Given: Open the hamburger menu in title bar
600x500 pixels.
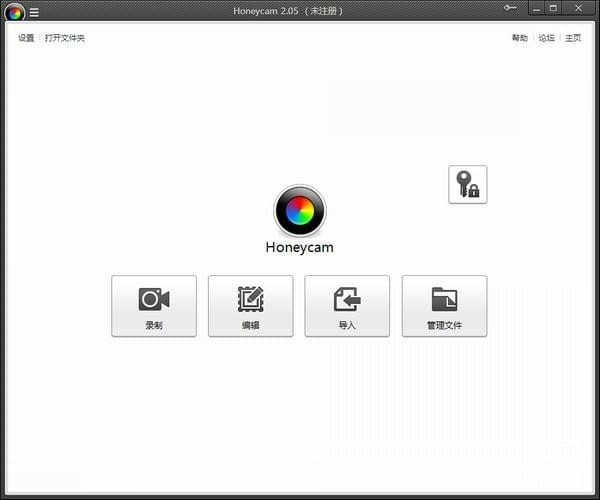Looking at the screenshot, I should (34, 12).
